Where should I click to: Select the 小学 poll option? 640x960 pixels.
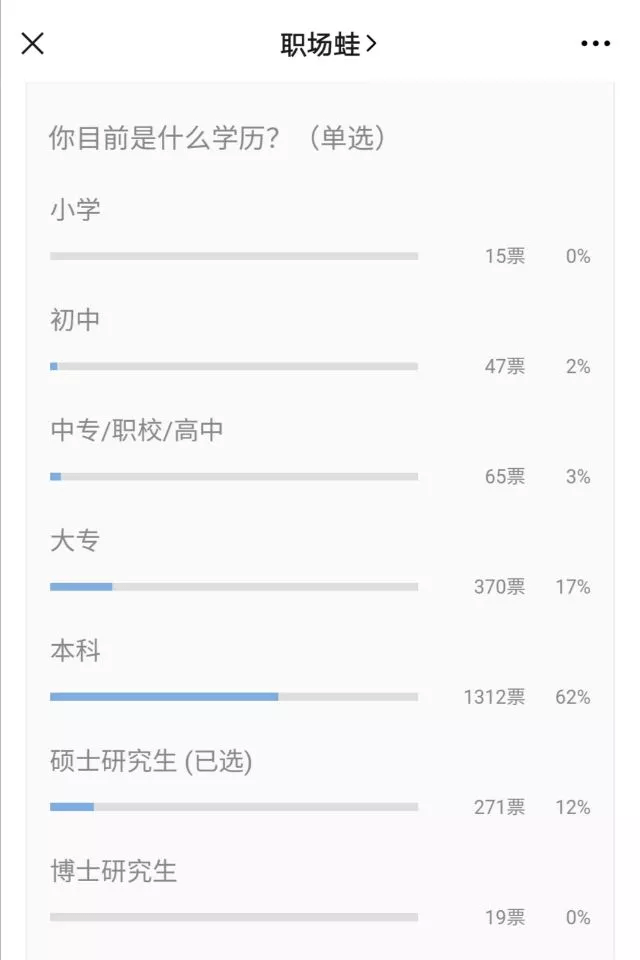click(x=76, y=210)
